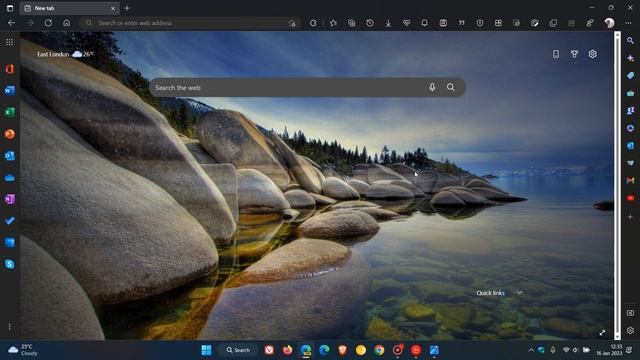Add this page to favorites from address bar
The width and height of the screenshot is (640, 360).
[x=292, y=23]
